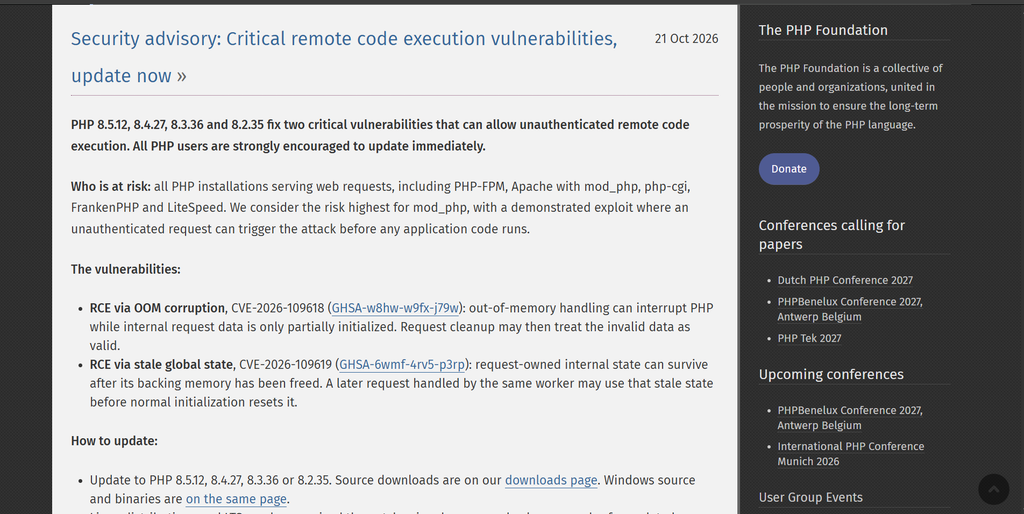1024x514 pixels.
Task: Click the 'Upcoming conferences' heading
Action: [x=831, y=374]
